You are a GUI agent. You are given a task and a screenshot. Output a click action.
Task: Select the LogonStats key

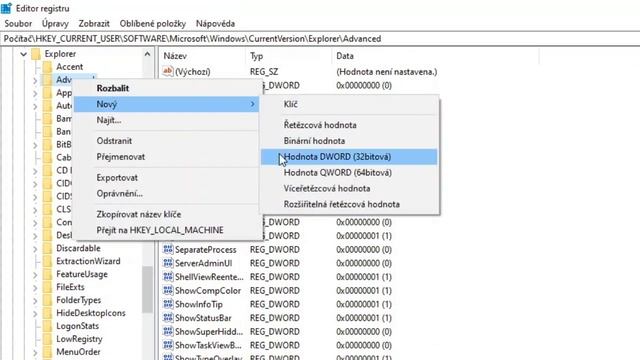(78, 326)
